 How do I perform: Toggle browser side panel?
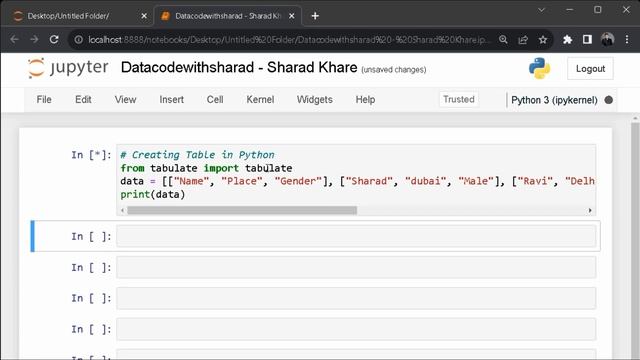587,40
